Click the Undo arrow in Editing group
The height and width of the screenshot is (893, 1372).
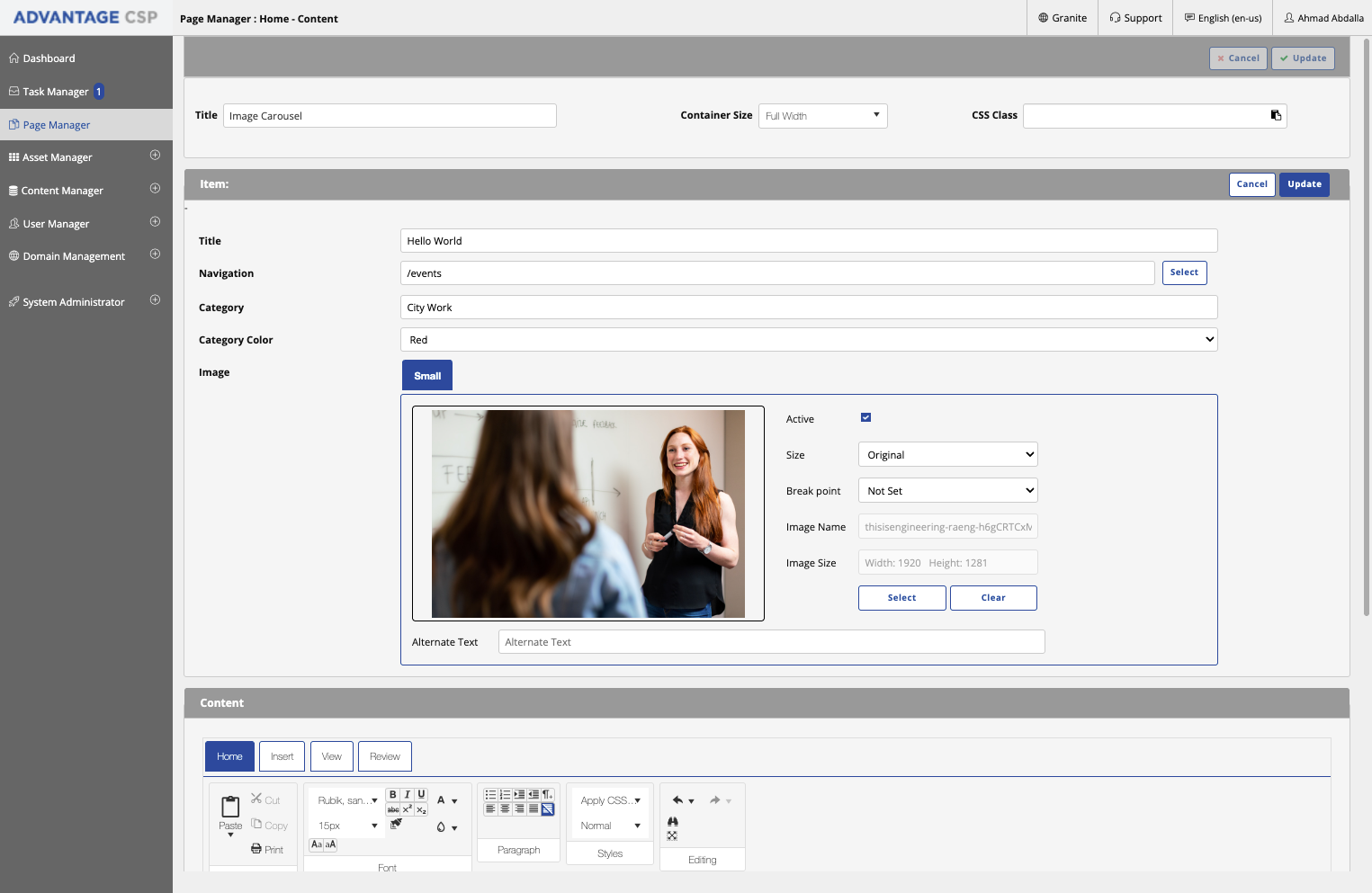[678, 800]
